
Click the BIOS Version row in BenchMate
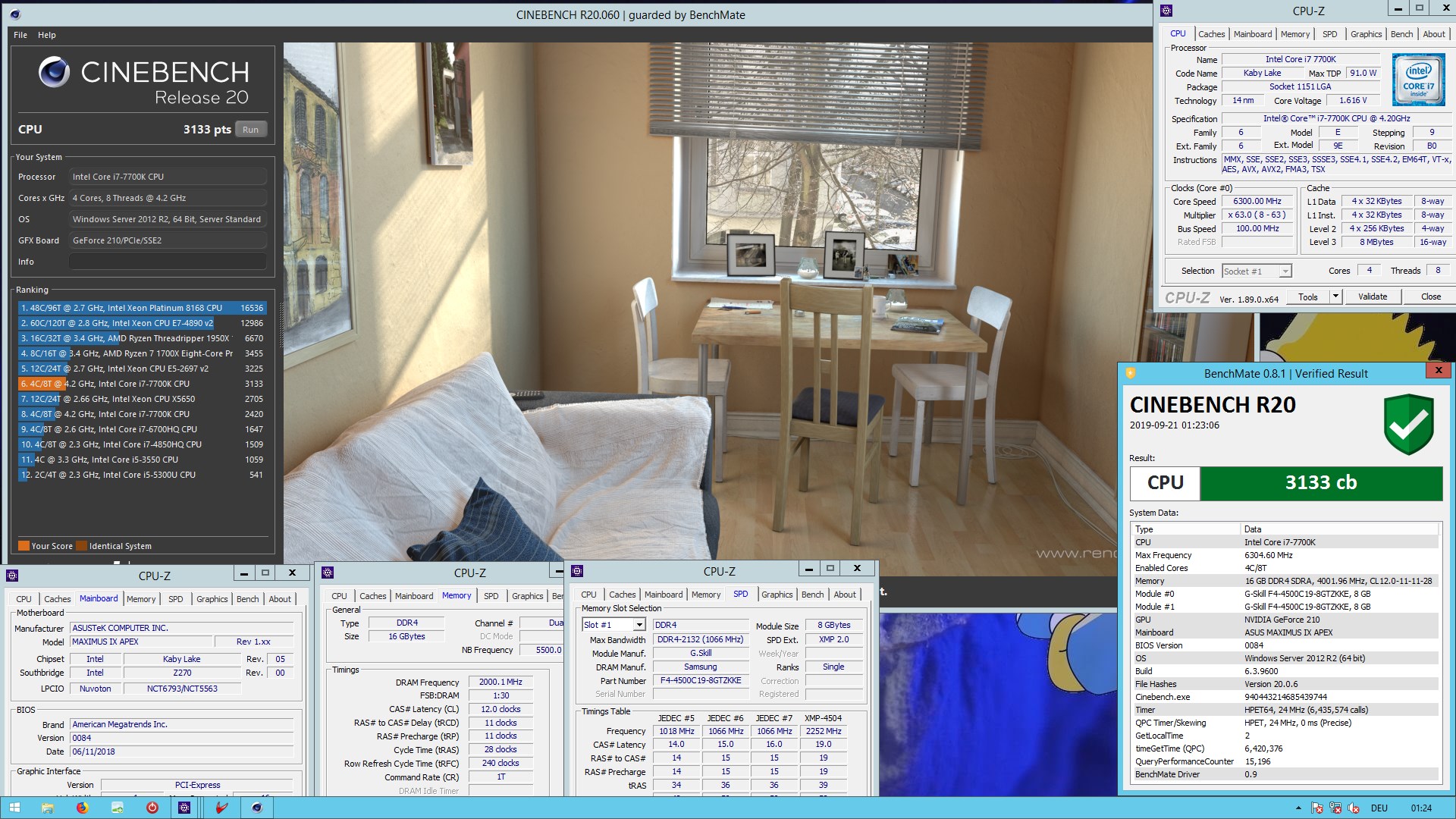1285,645
